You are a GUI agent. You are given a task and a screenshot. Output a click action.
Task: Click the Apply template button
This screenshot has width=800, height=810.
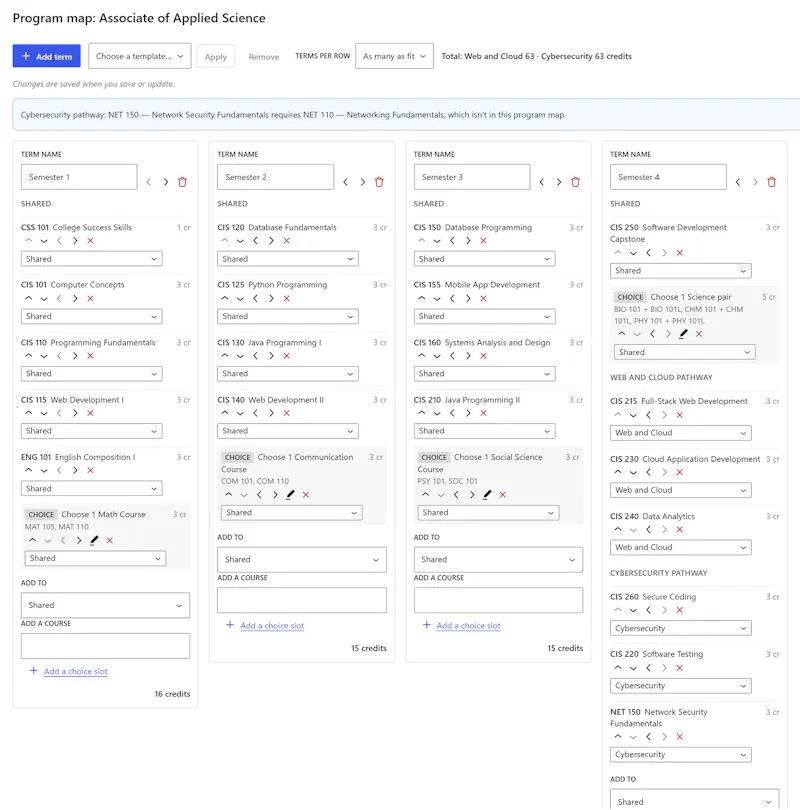coord(215,56)
